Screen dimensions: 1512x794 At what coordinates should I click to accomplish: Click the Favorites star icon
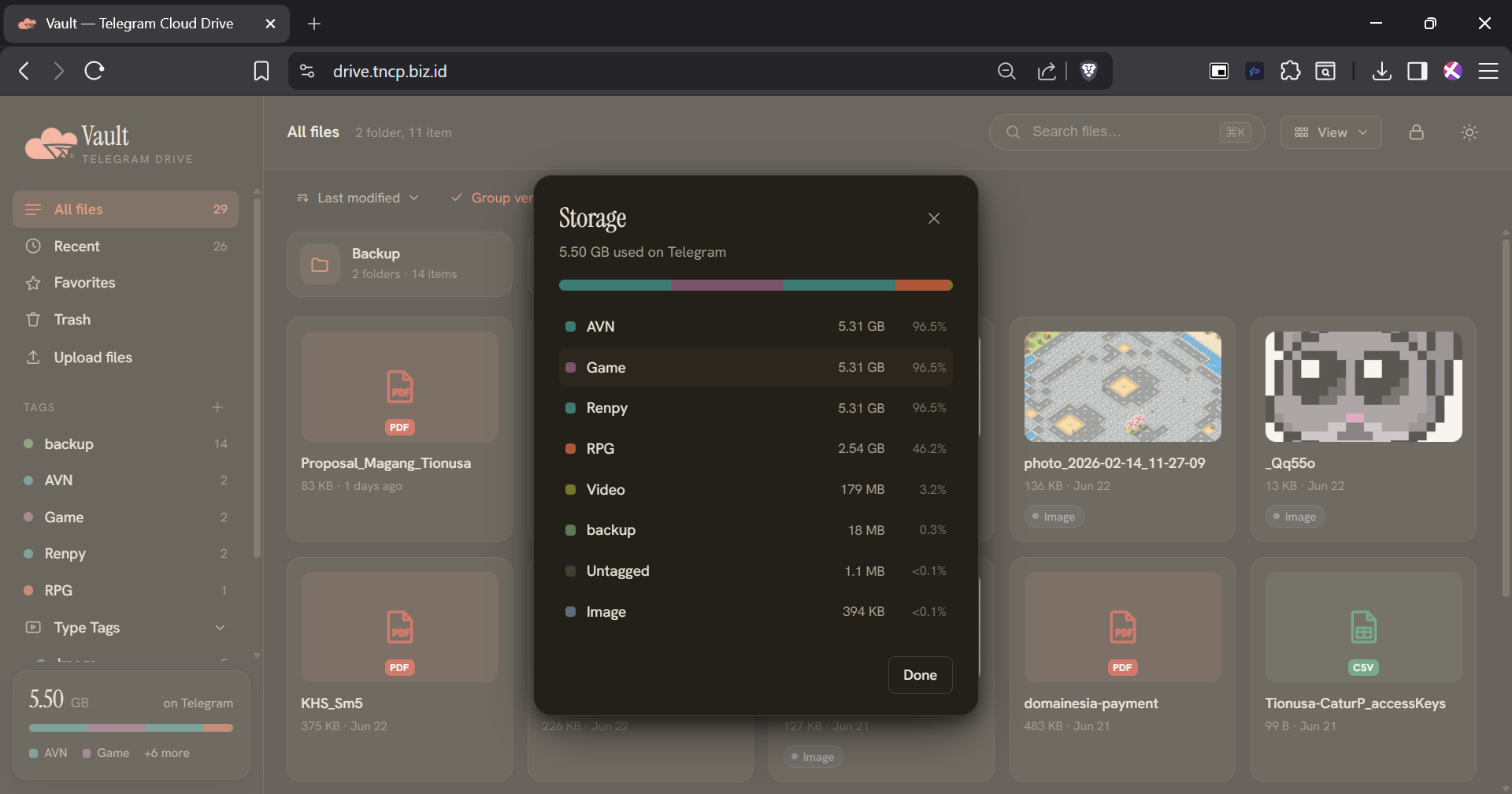coord(33,283)
